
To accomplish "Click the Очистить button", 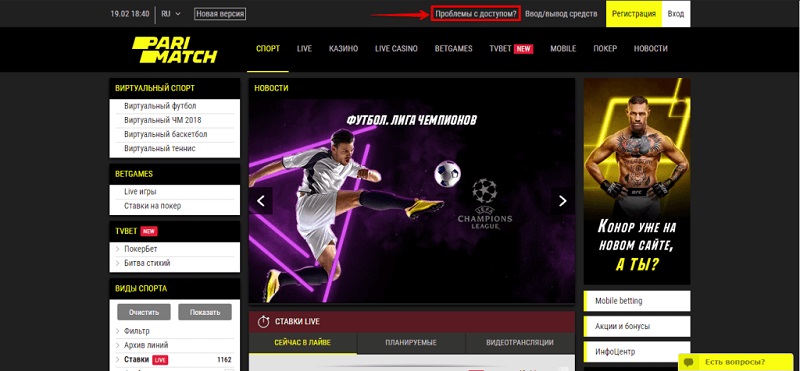I will 144,312.
